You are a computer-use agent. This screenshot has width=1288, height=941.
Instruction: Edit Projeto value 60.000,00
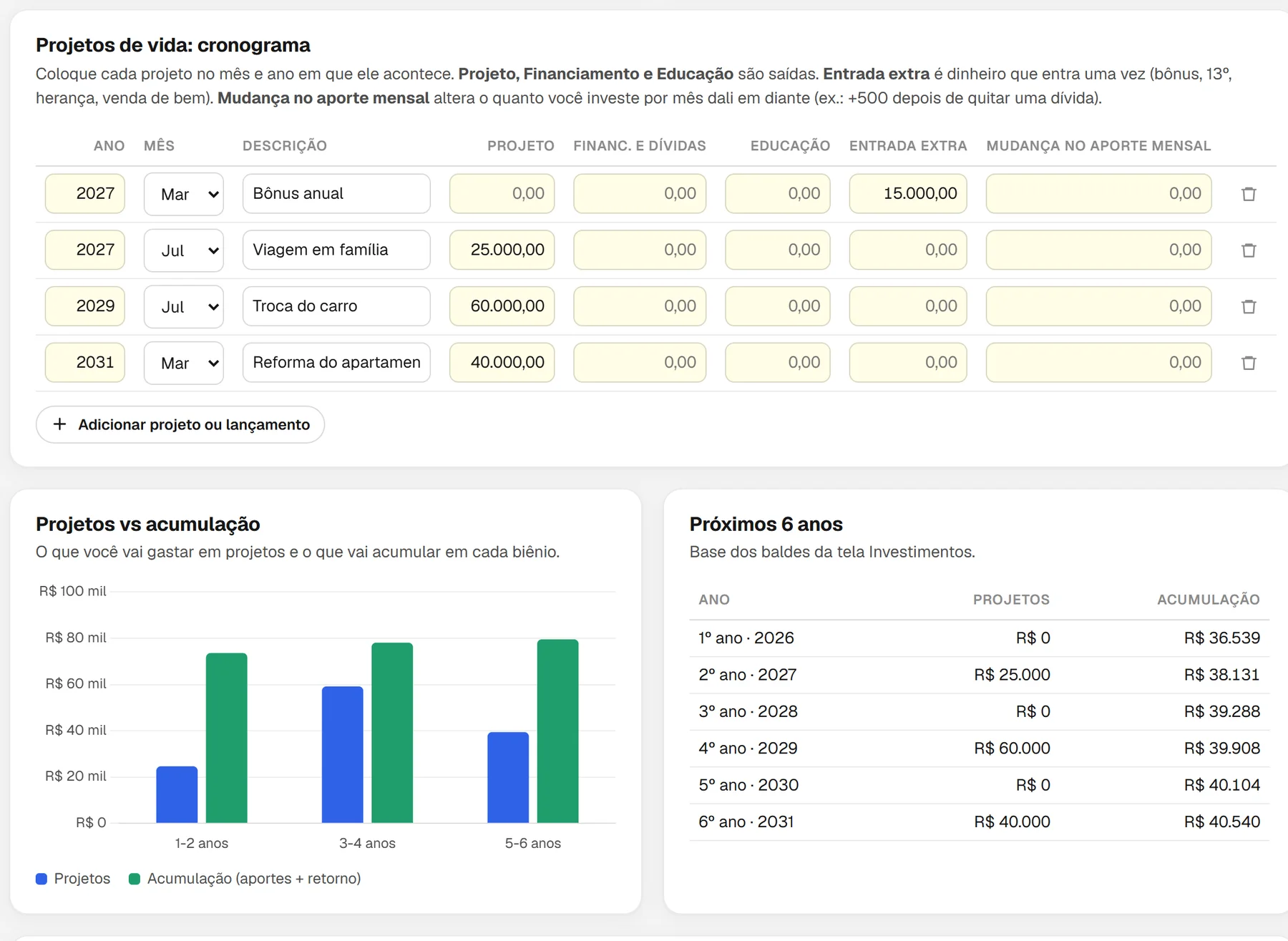pyautogui.click(x=502, y=306)
